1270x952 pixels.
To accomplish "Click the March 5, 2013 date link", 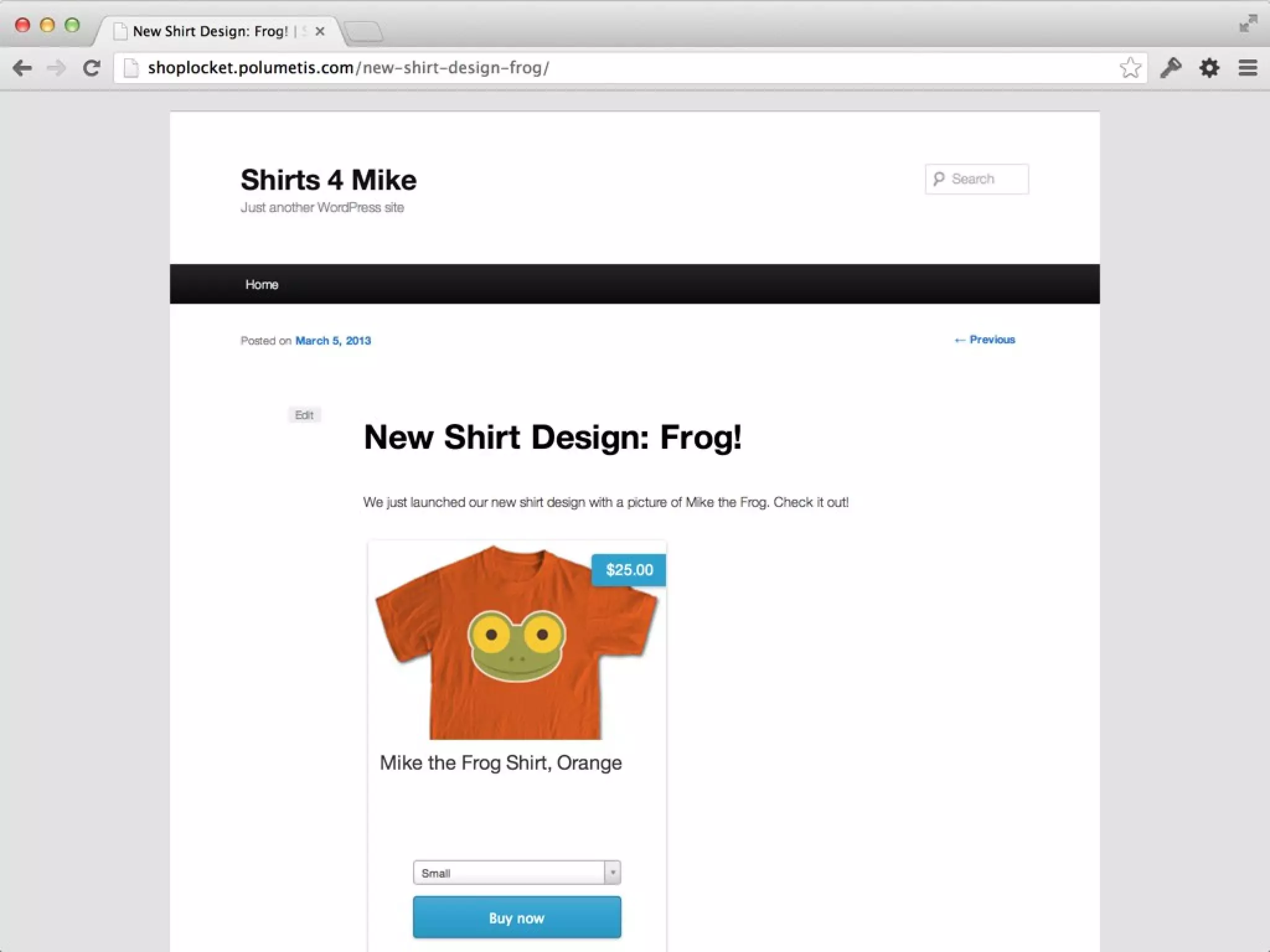I will (333, 341).
